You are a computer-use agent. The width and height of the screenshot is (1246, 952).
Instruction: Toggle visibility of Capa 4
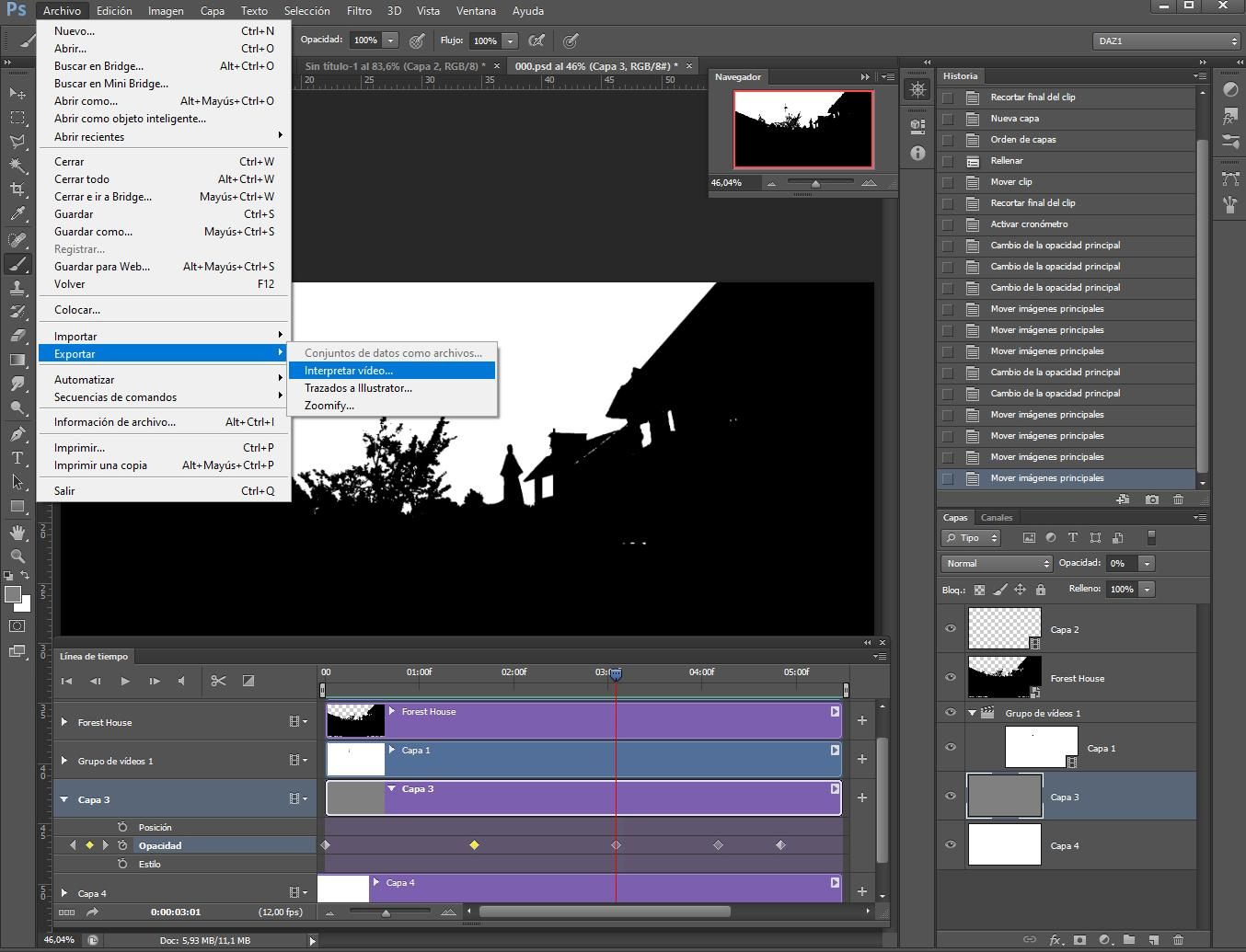950,845
